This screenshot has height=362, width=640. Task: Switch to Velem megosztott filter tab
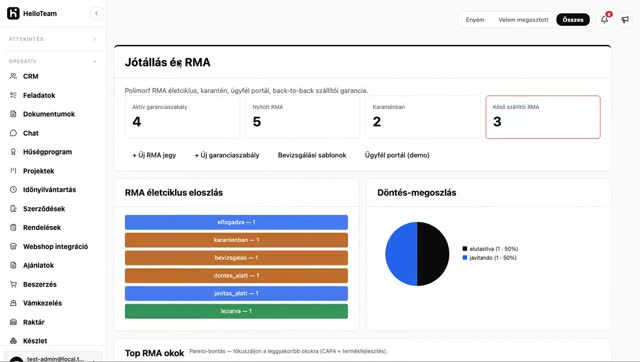523,20
